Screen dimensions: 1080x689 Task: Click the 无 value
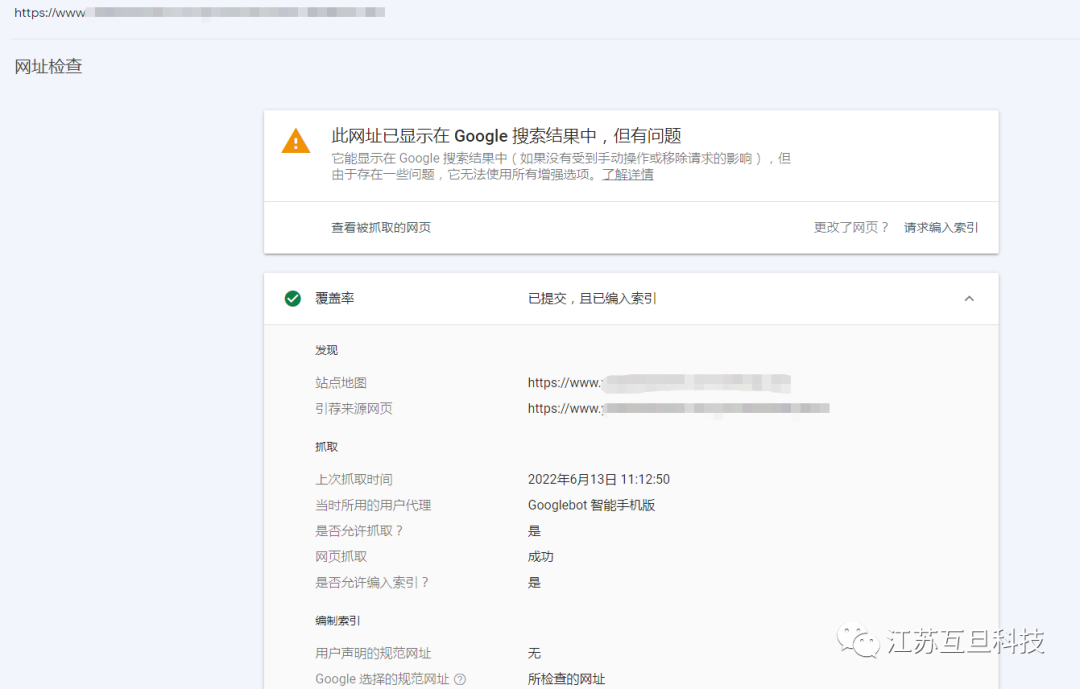(534, 653)
